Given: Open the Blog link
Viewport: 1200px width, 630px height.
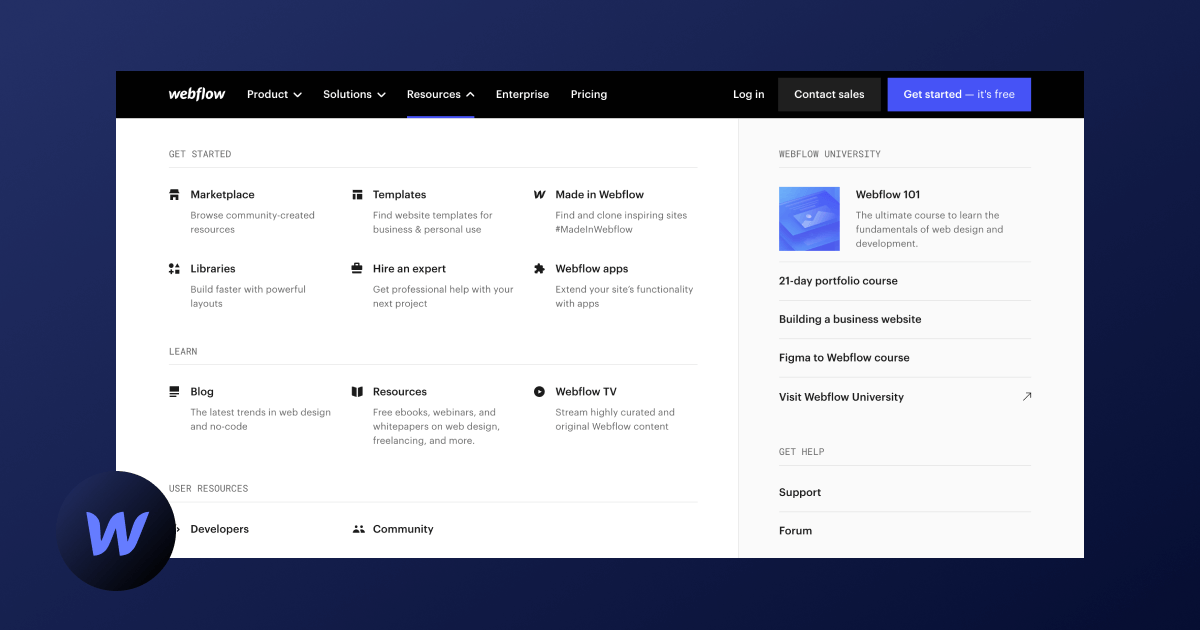Looking at the screenshot, I should tap(202, 392).
